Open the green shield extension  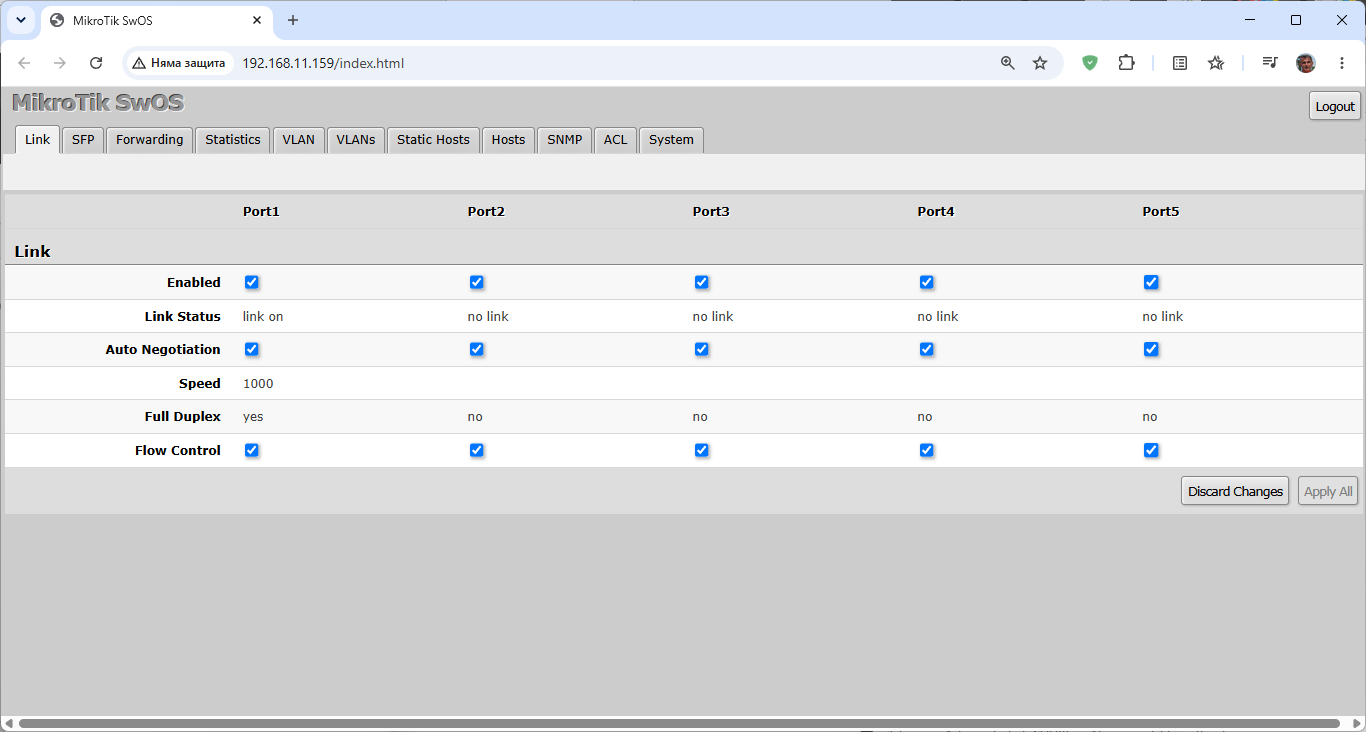pos(1090,63)
